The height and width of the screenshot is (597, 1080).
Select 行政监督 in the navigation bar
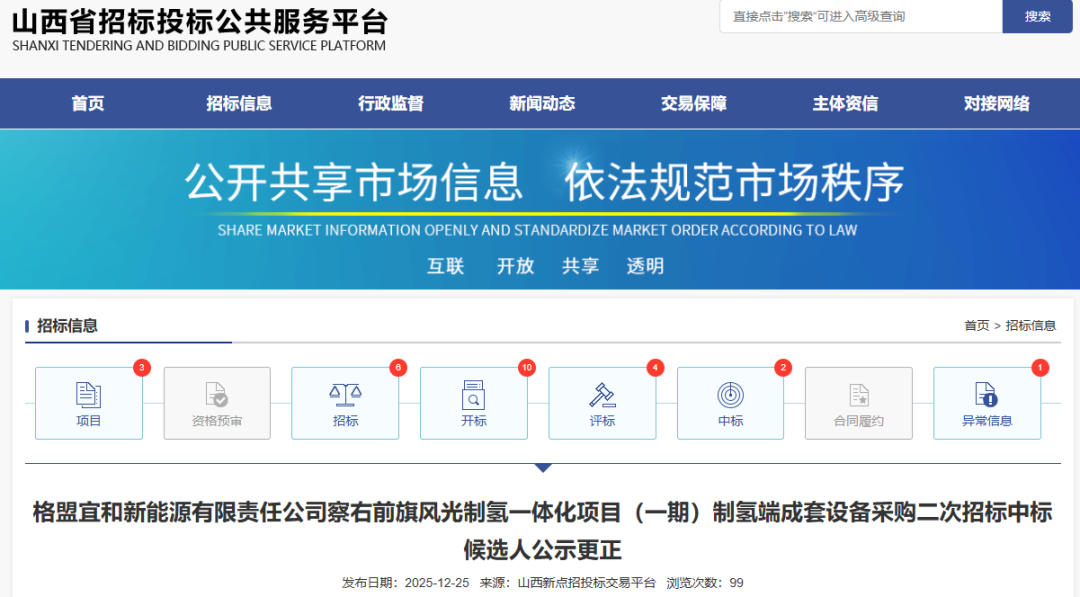click(x=391, y=103)
